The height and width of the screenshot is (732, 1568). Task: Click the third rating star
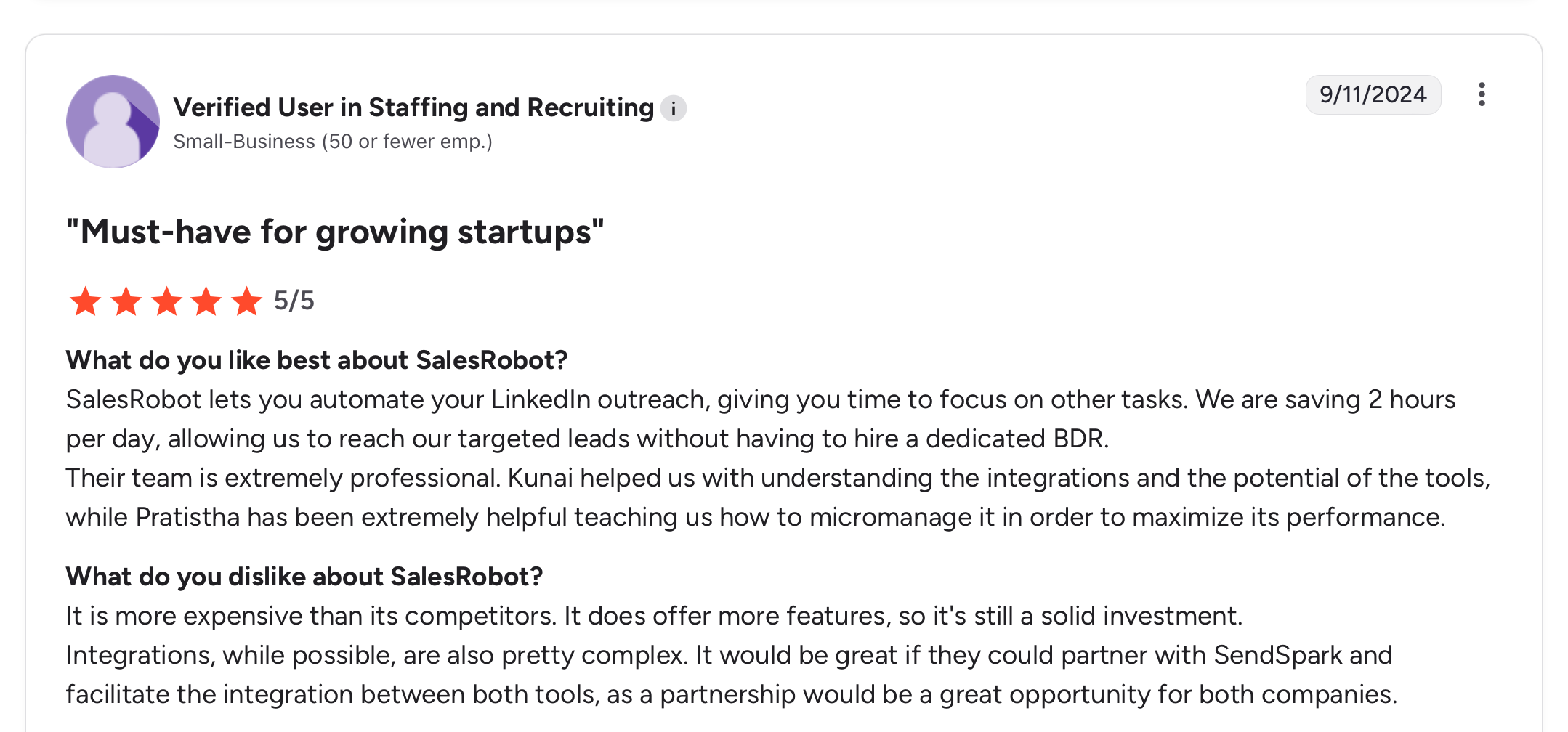pyautogui.click(x=167, y=301)
